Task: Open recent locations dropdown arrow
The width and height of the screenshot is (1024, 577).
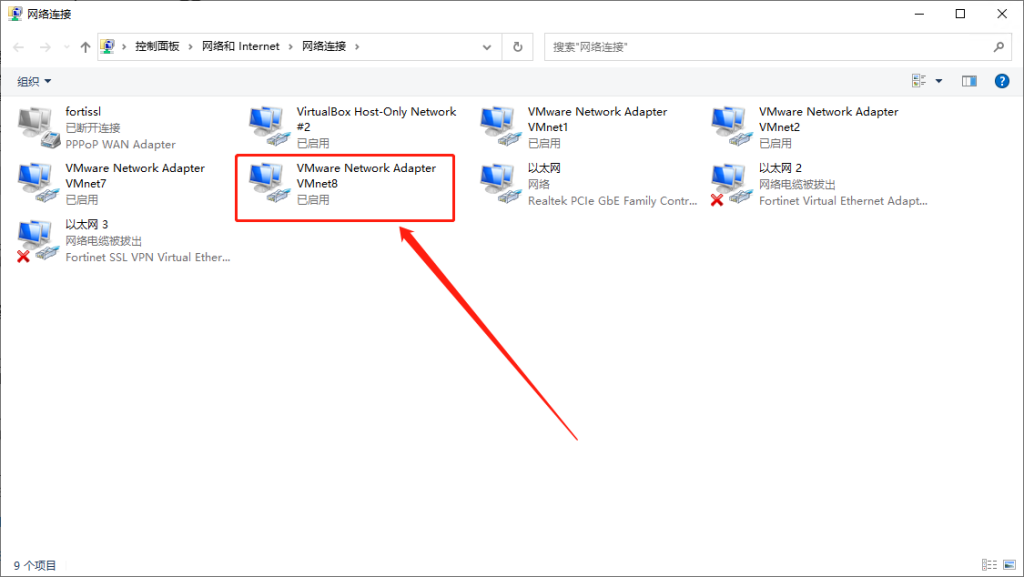Action: click(67, 47)
